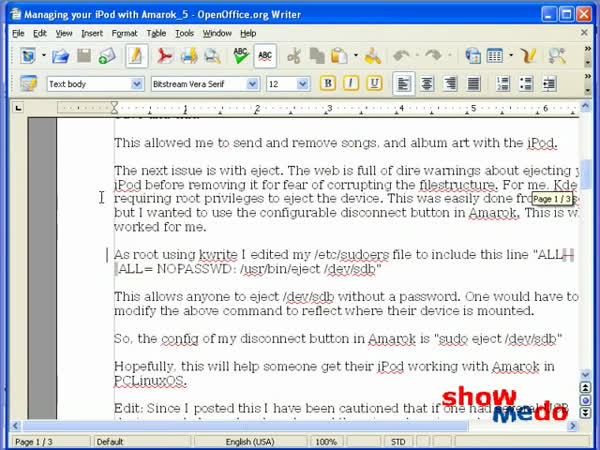Expand formatting toolbar overflow chevron
Image resolution: width=600 pixels, height=450 pixels.
pos(588,76)
